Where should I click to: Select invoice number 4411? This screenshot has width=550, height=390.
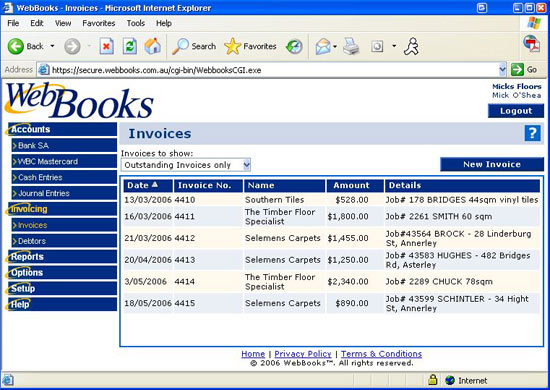coord(185,216)
